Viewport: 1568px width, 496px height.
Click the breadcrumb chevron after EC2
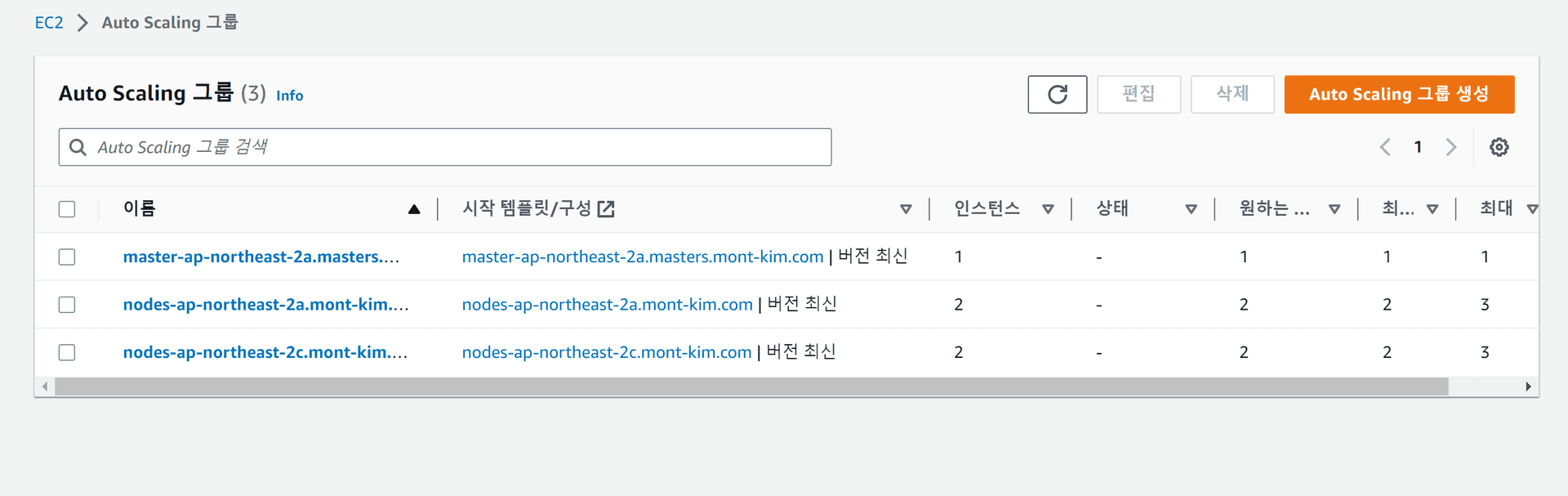click(x=82, y=23)
